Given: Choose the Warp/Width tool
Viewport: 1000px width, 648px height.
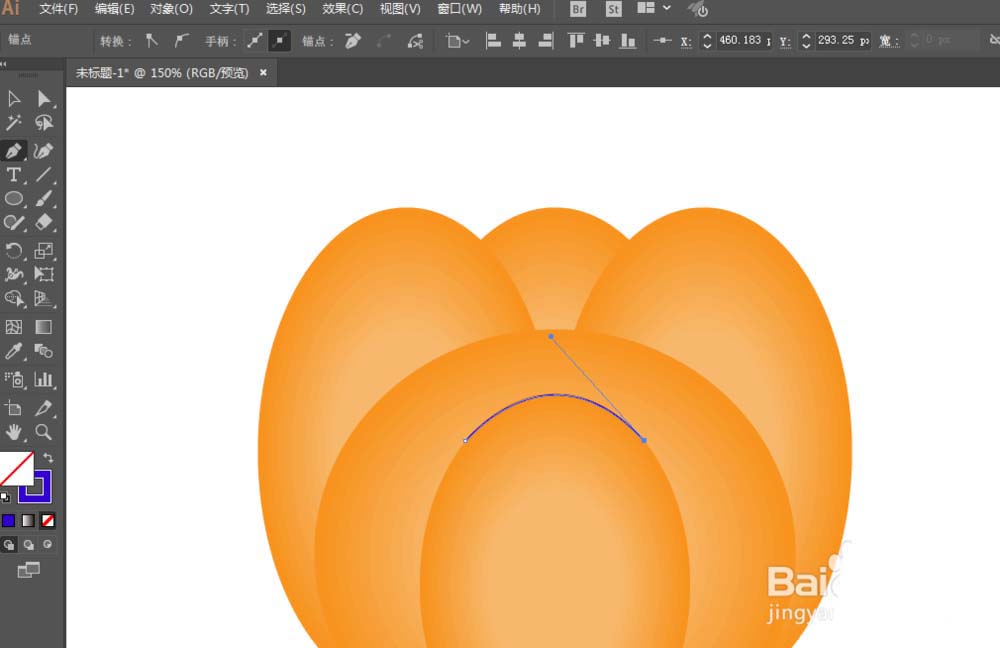Looking at the screenshot, I should click(x=13, y=274).
